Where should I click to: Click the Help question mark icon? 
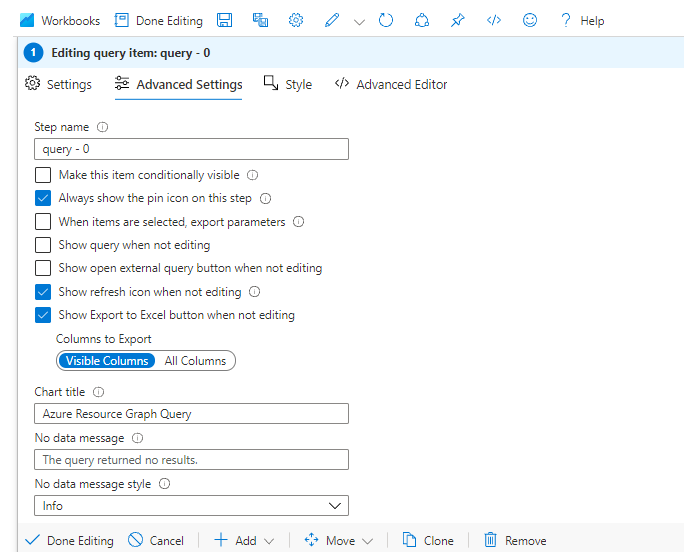566,20
